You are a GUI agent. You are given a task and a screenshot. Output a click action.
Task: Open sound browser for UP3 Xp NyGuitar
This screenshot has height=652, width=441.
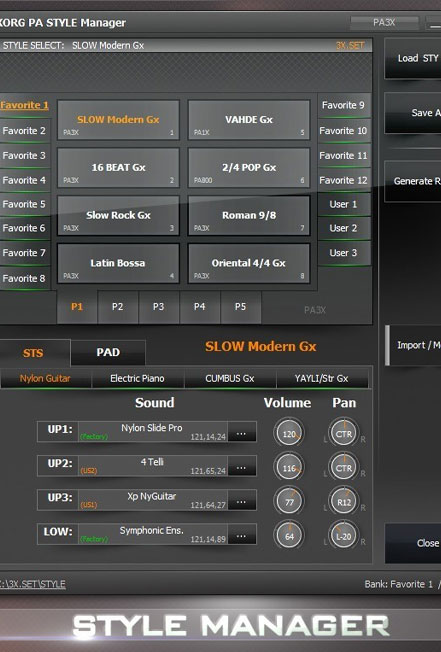241,501
